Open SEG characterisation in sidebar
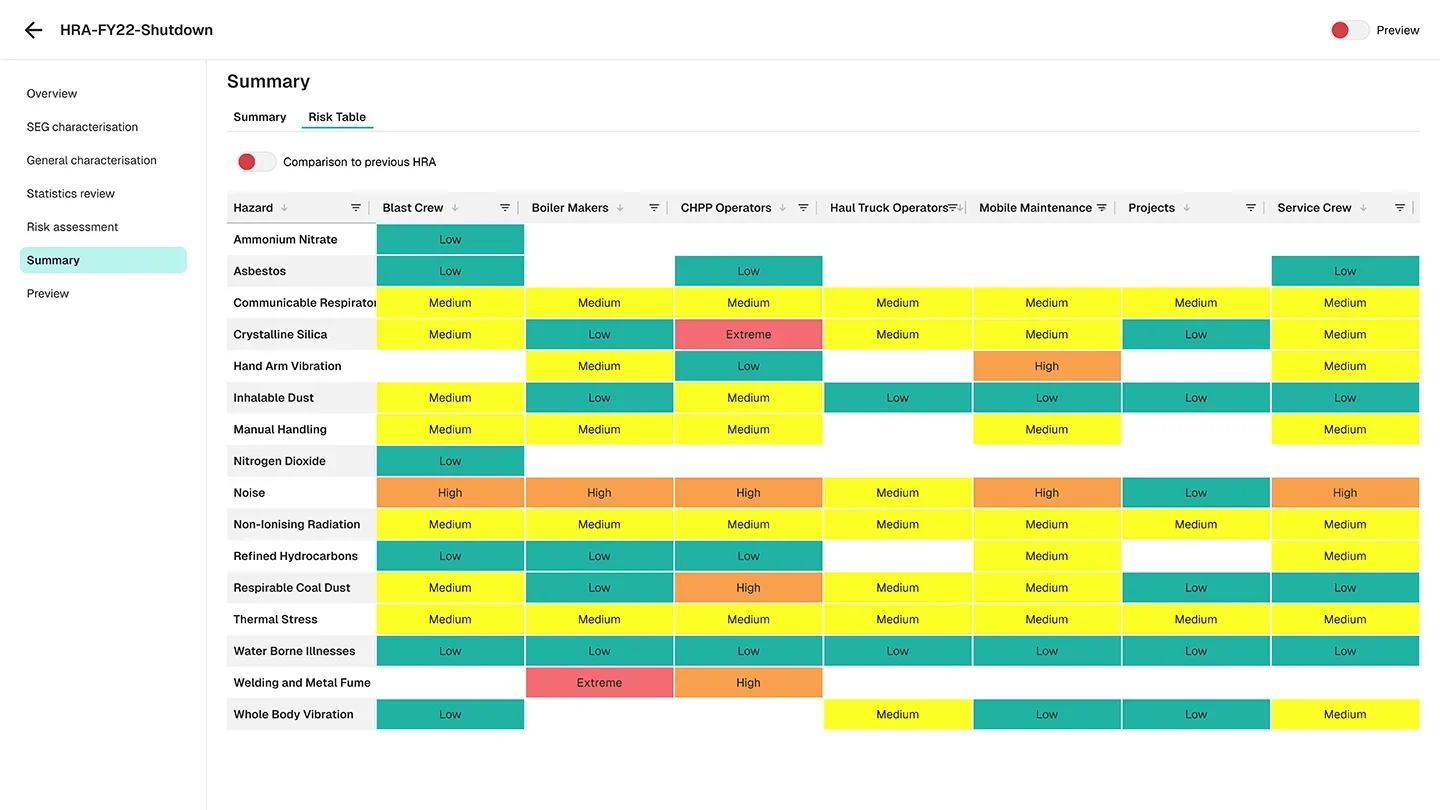Image resolution: width=1440 pixels, height=810 pixels. coord(82,127)
